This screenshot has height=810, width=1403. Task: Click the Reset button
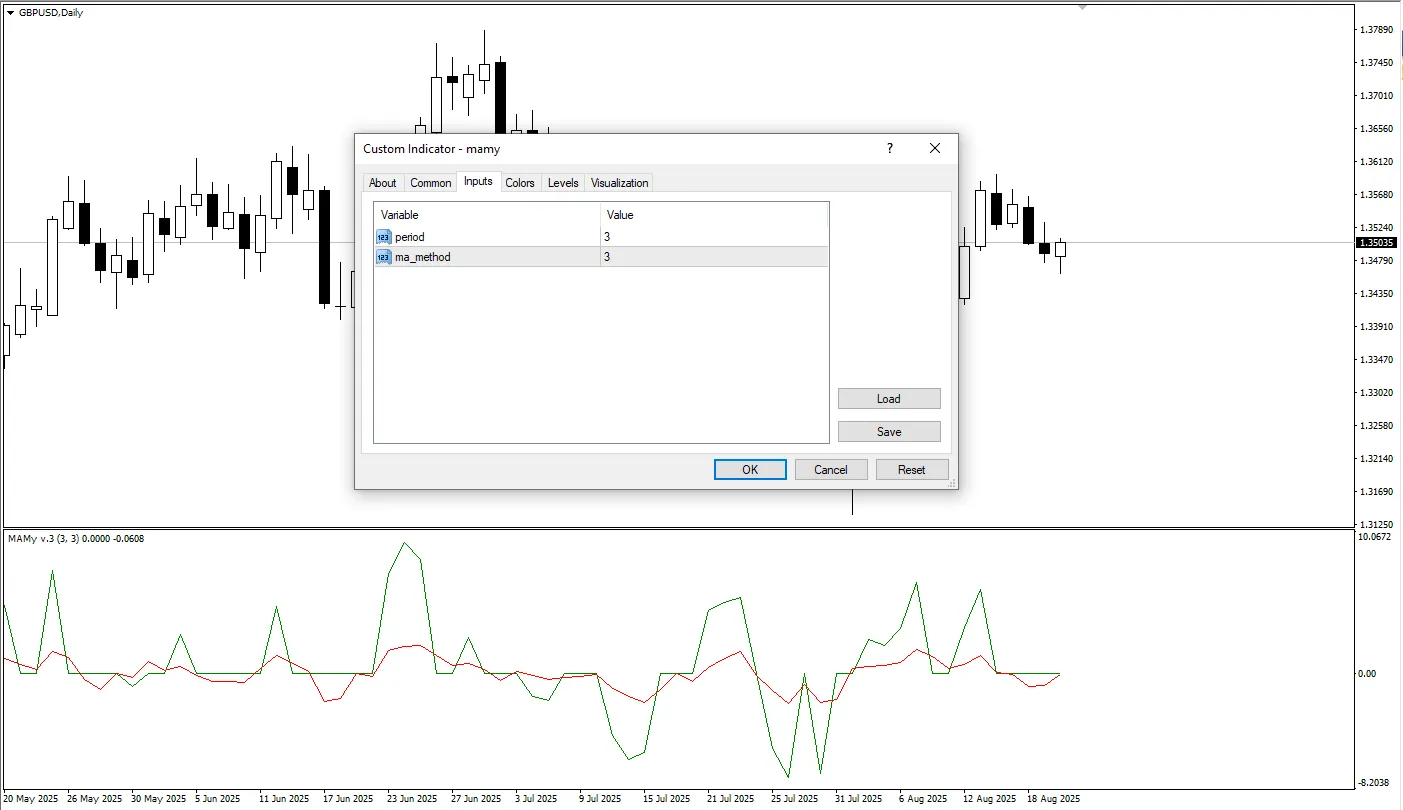911,470
